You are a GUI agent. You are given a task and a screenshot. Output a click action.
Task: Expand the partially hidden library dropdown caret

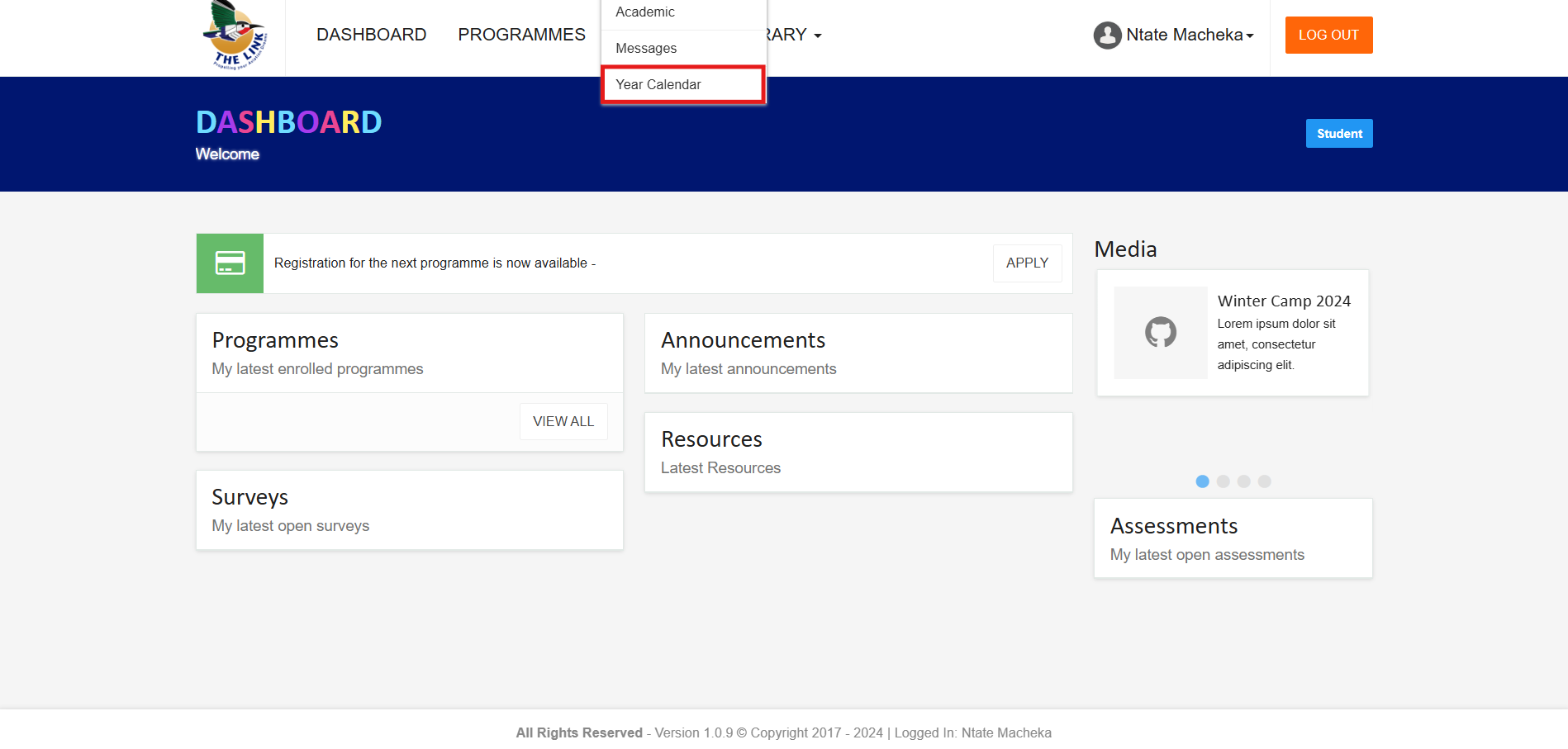pos(817,36)
